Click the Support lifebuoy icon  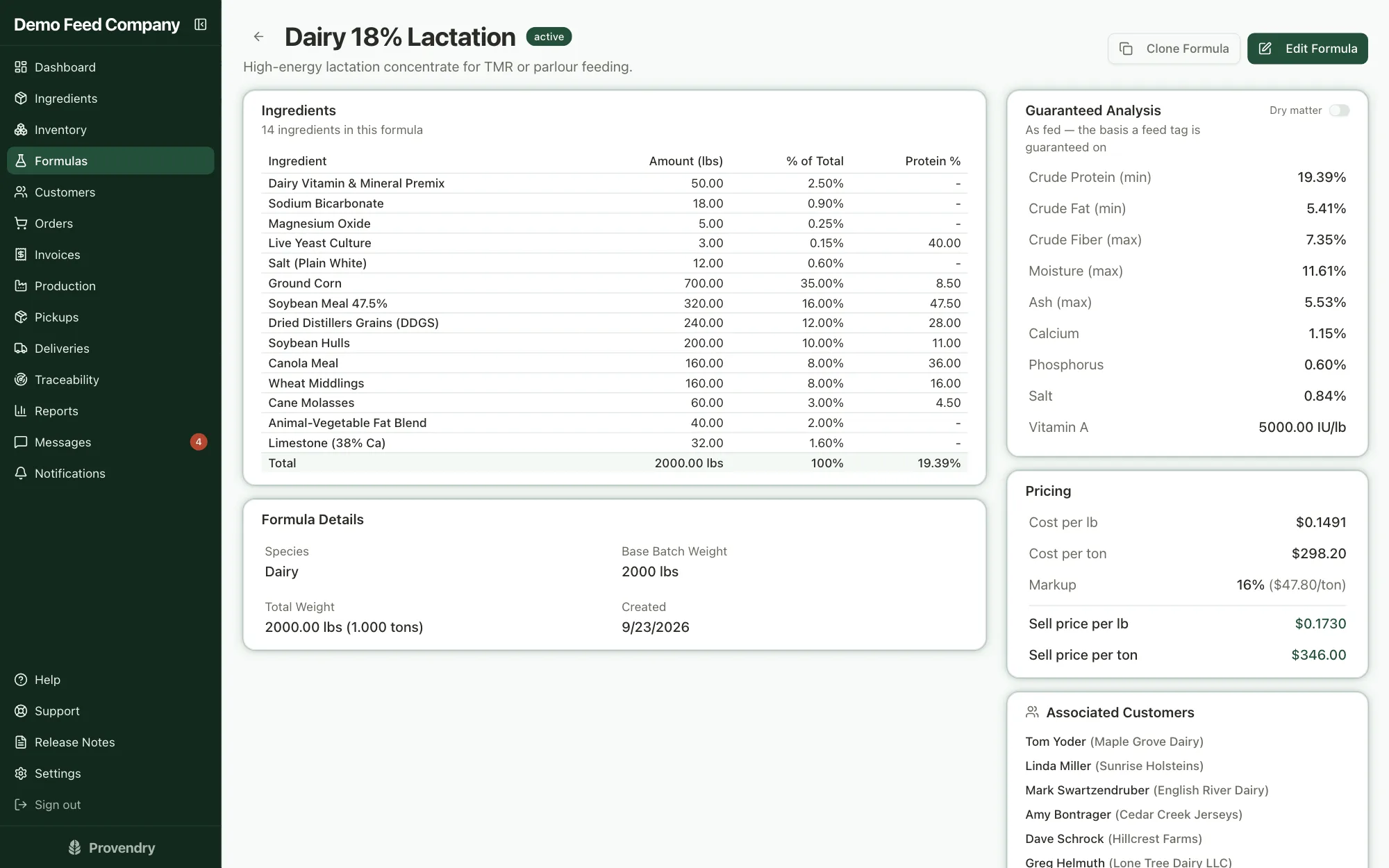tap(21, 711)
